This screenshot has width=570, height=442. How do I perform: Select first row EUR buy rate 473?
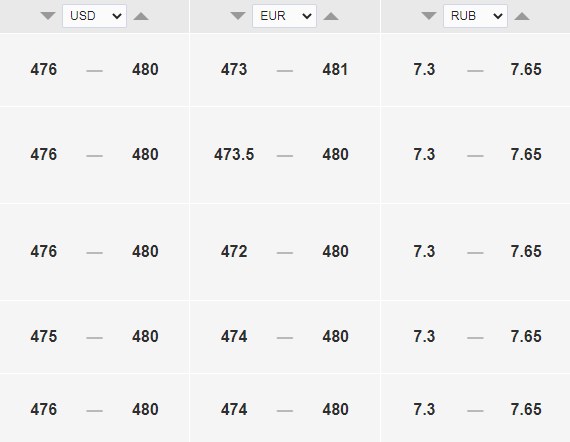click(234, 69)
